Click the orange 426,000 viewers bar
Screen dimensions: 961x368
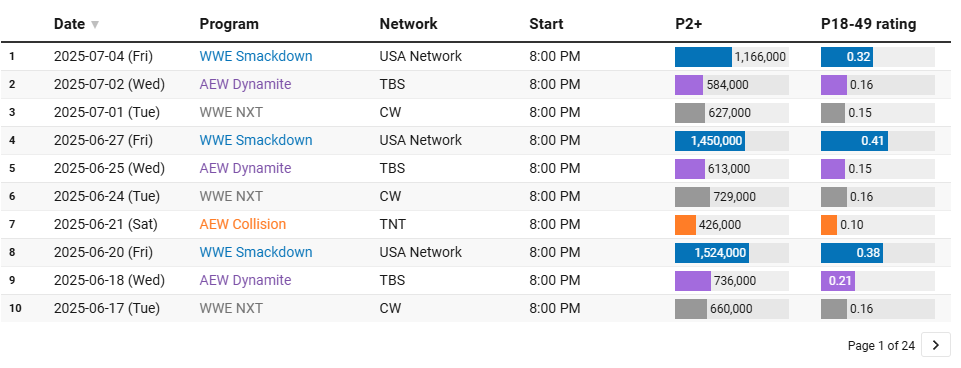685,224
